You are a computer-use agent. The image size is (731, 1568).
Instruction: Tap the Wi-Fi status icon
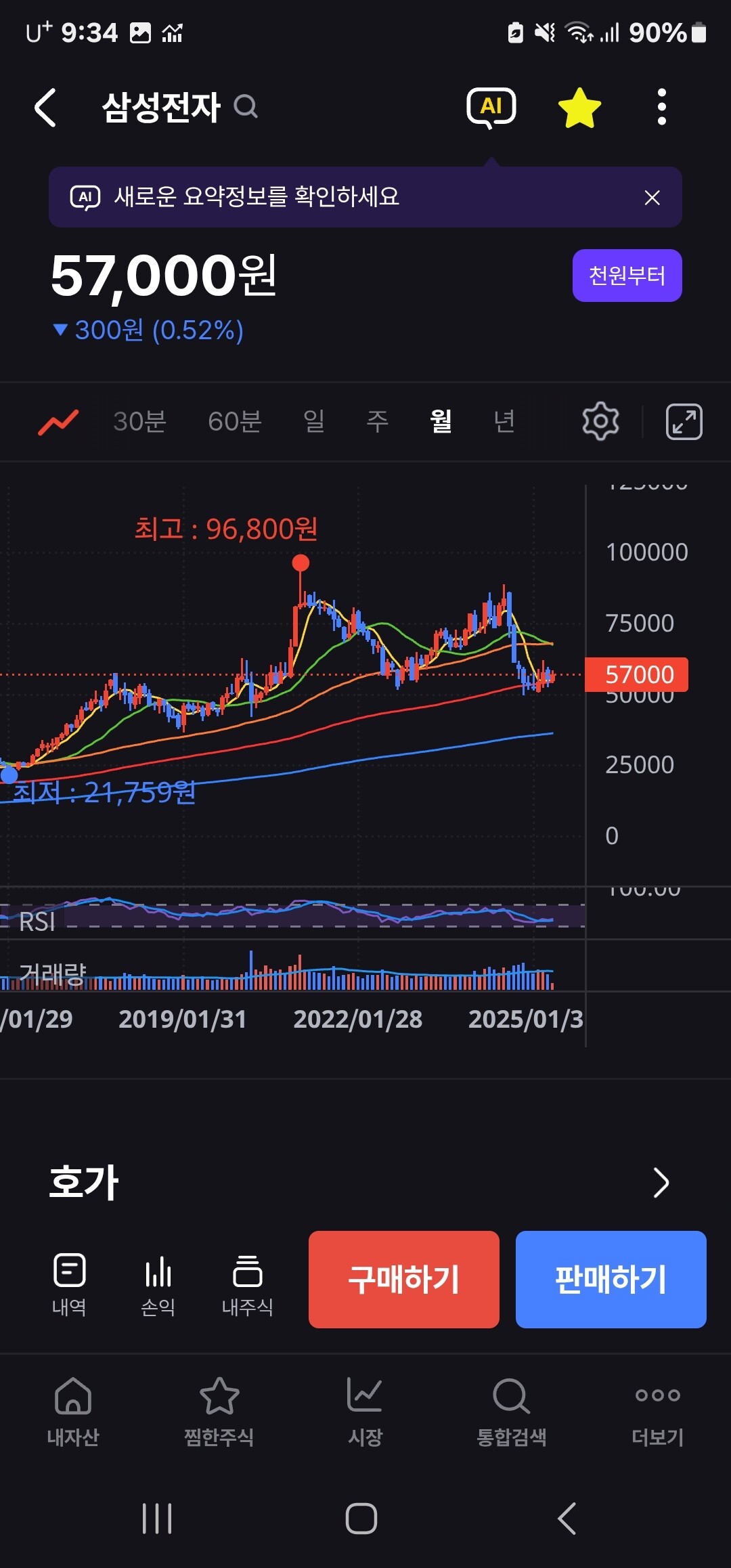[x=579, y=32]
